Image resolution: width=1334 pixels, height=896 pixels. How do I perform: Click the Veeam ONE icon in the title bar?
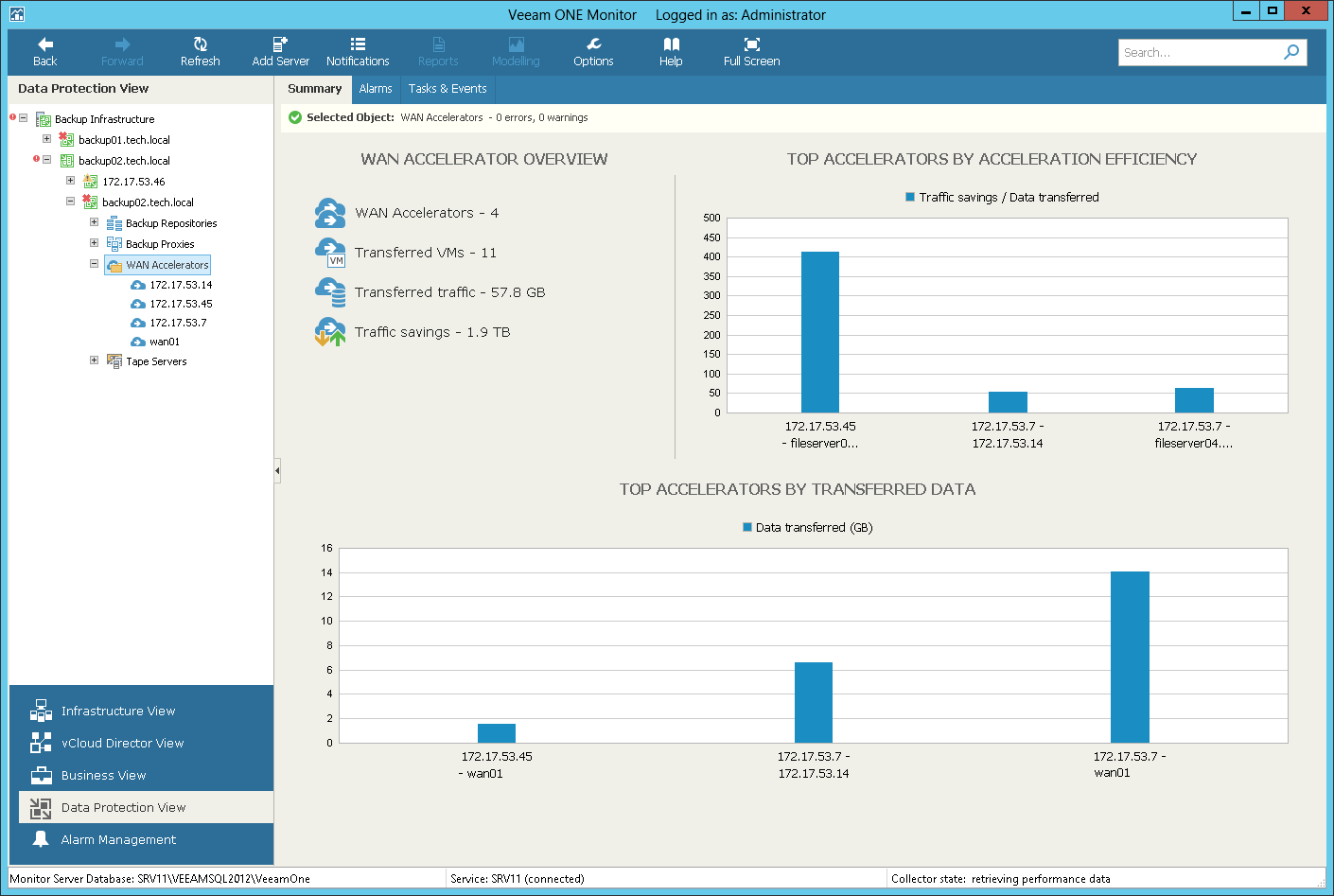17,14
